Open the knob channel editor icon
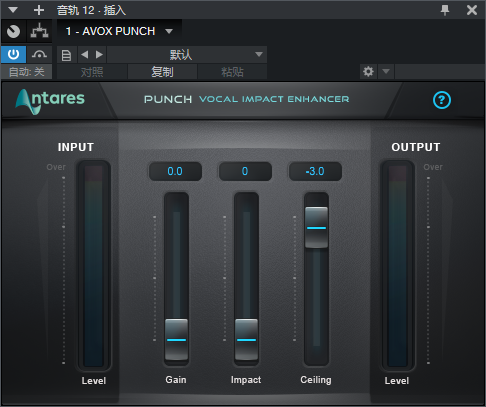The width and height of the screenshot is (486, 407). click(13, 31)
